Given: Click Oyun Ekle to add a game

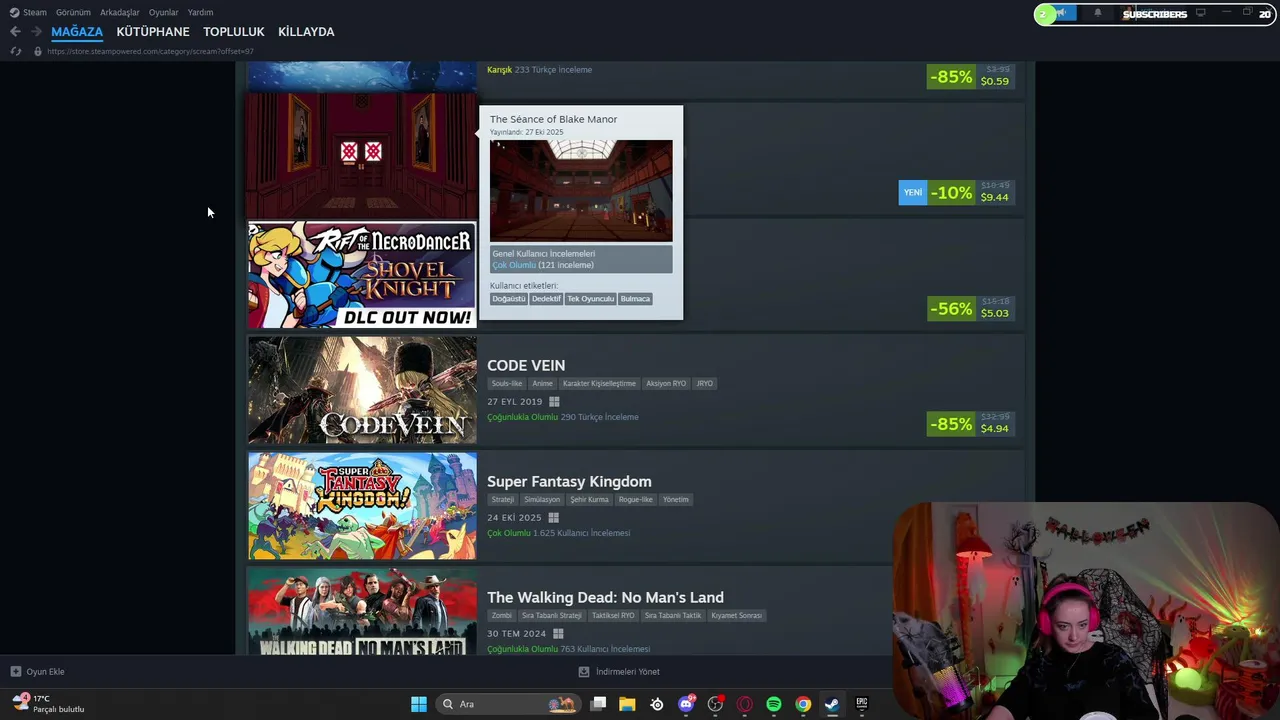Looking at the screenshot, I should click(x=46, y=672).
